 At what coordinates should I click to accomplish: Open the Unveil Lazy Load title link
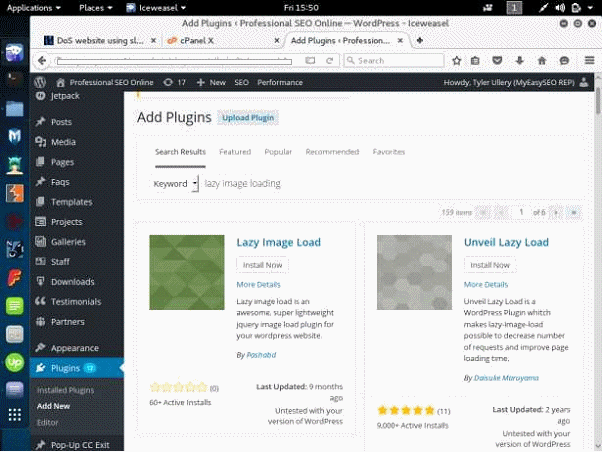coord(506,242)
